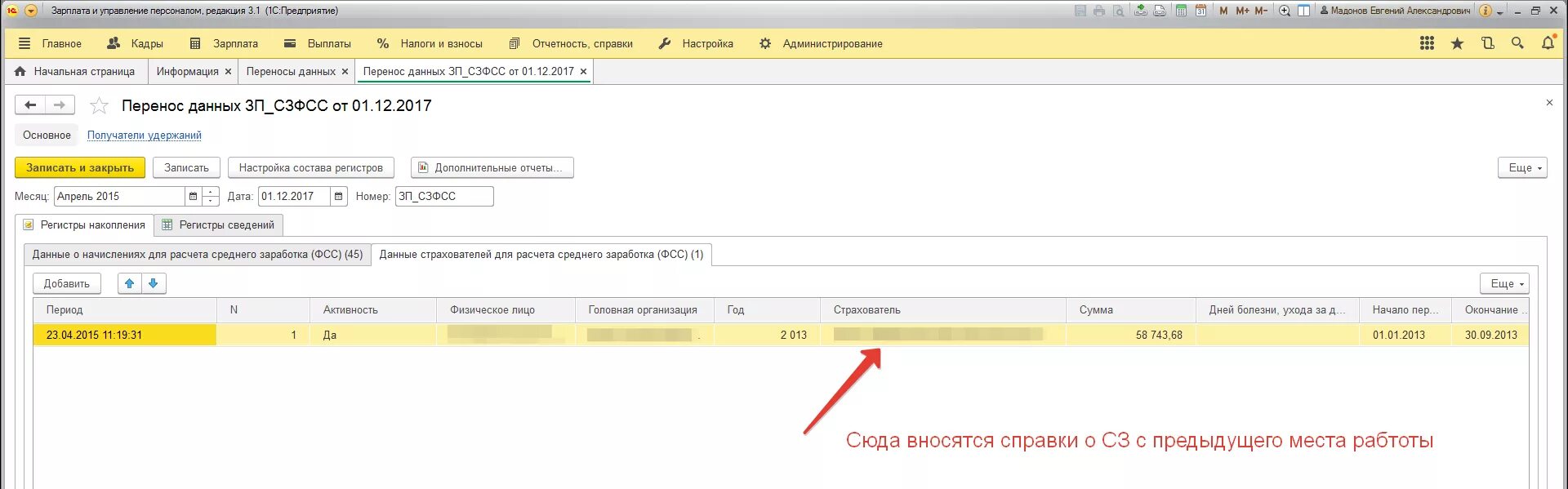This screenshot has width=1568, height=489.
Task: Click the M- memory subtract button
Action: [1261, 11]
